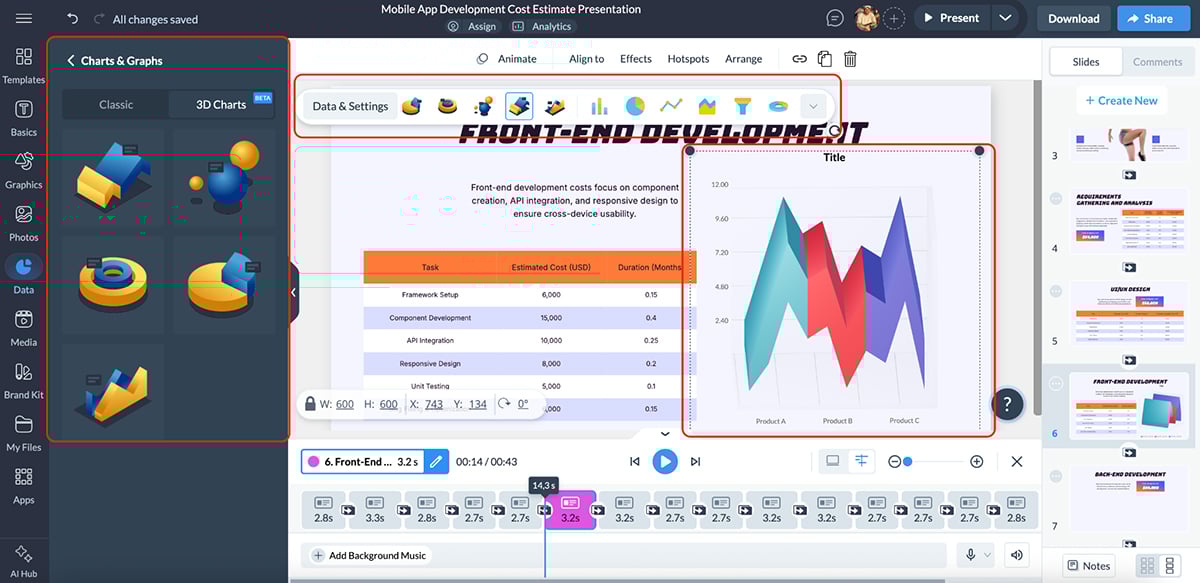1200x583 pixels.
Task: Collapse the Charts & Graphs panel
Action: (x=69, y=60)
